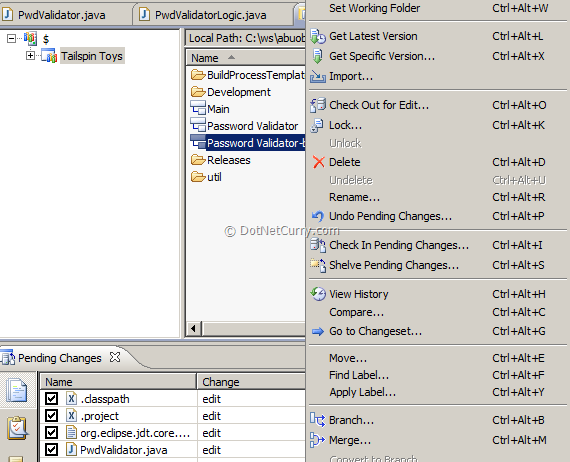Click the horizontal scrollbar left arrow
The width and height of the screenshot is (570, 462).
tap(194, 329)
